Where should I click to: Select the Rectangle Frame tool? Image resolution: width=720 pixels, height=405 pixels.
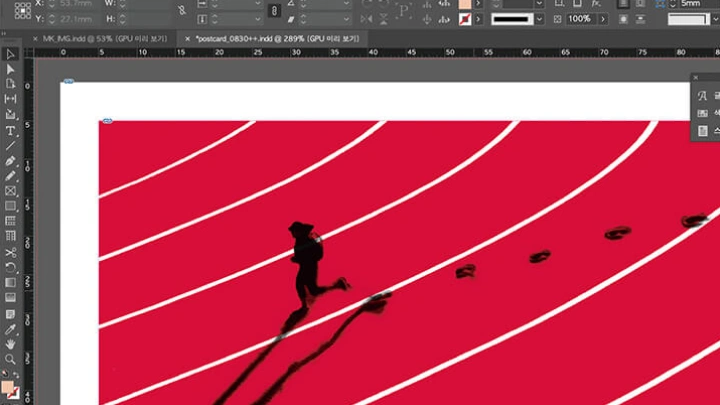[11, 191]
